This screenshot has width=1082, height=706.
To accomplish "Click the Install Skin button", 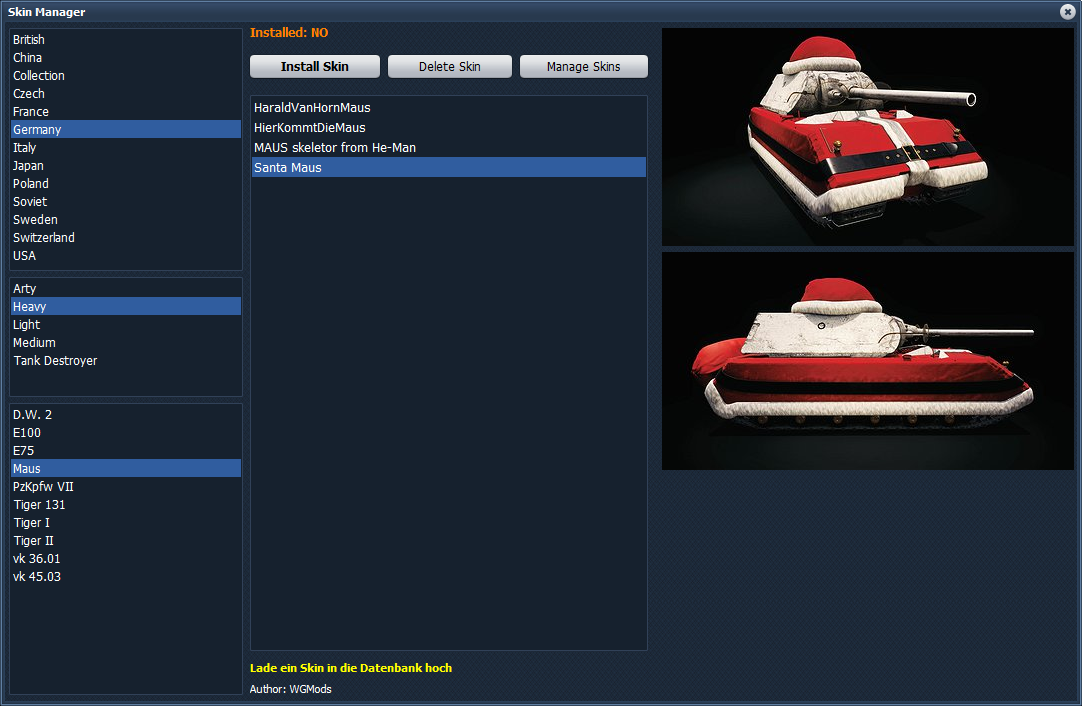I will [315, 66].
